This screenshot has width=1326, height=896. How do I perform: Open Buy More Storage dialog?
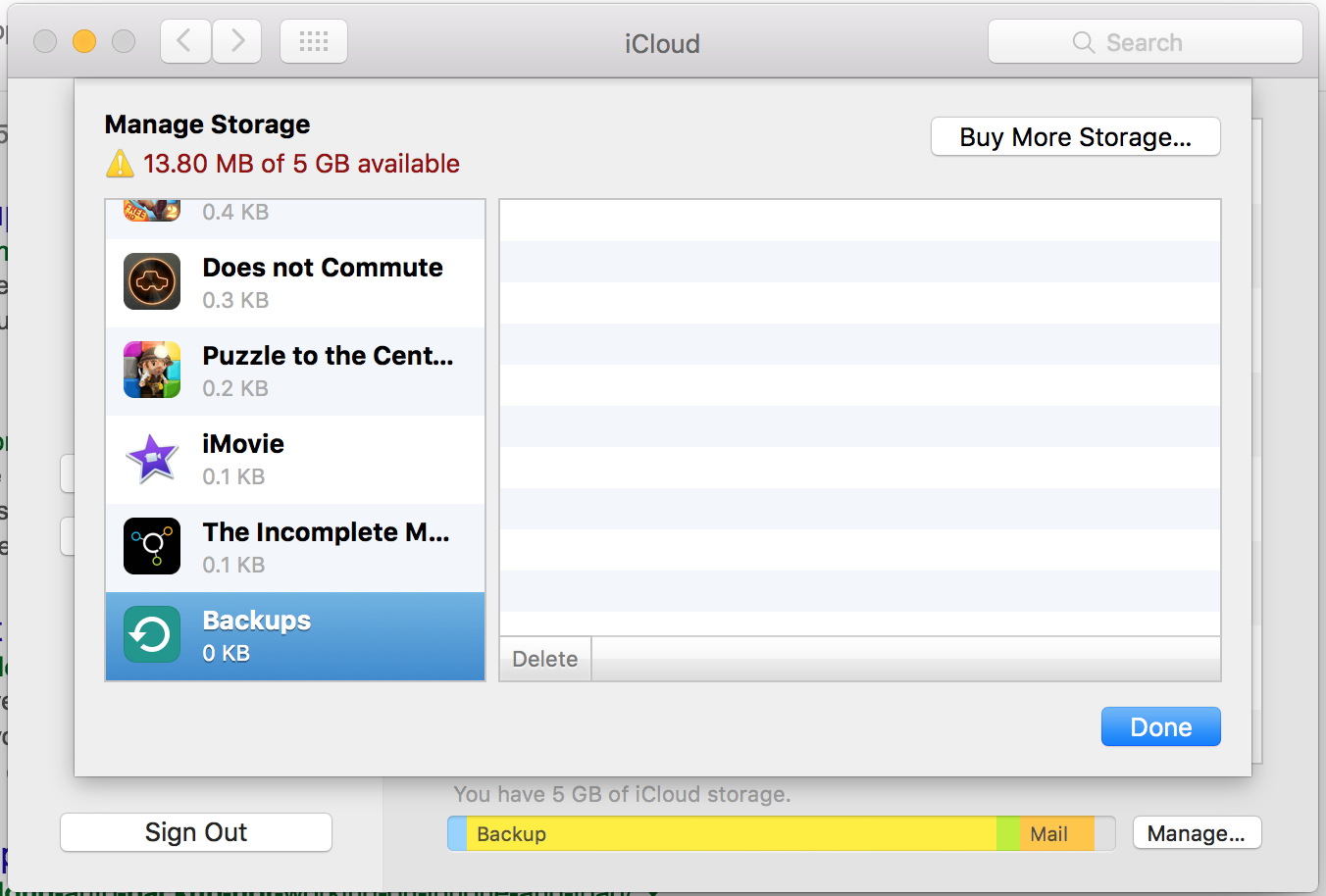1076,137
